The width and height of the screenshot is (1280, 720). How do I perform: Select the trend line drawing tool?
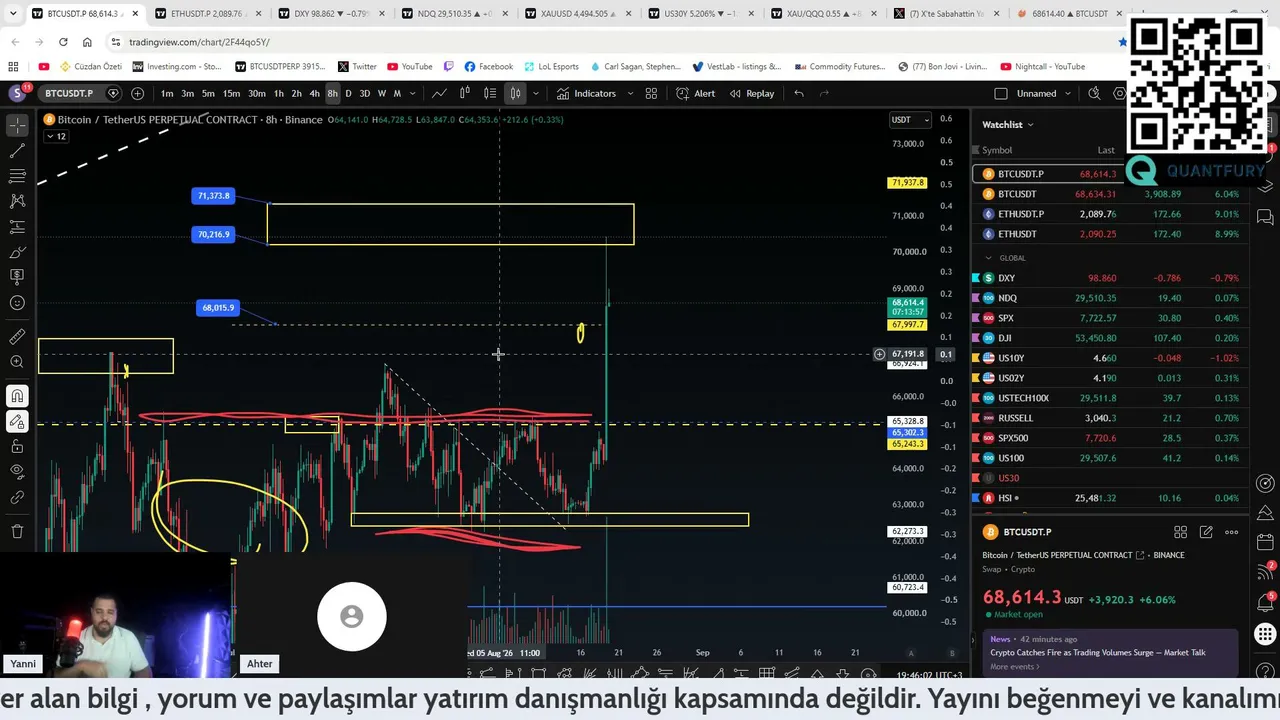17,151
